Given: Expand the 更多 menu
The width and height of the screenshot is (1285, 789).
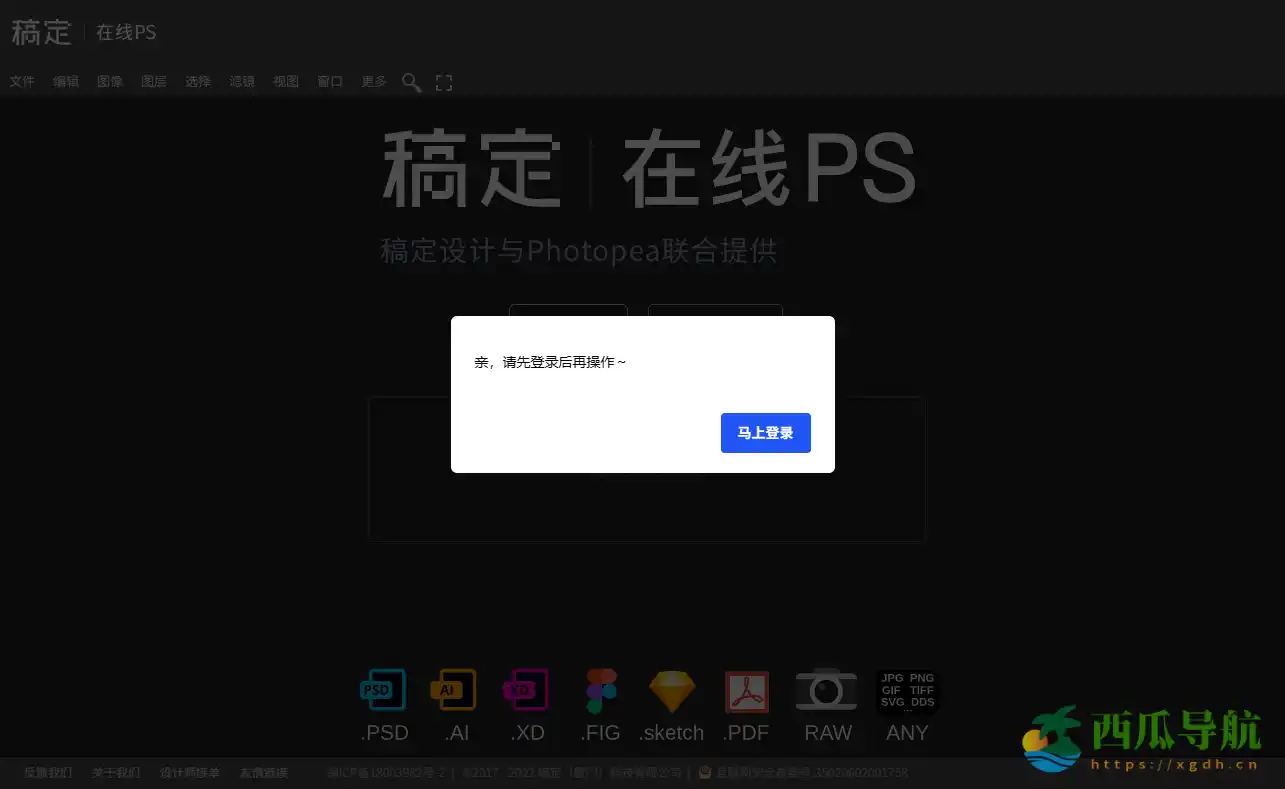Looking at the screenshot, I should 373,81.
